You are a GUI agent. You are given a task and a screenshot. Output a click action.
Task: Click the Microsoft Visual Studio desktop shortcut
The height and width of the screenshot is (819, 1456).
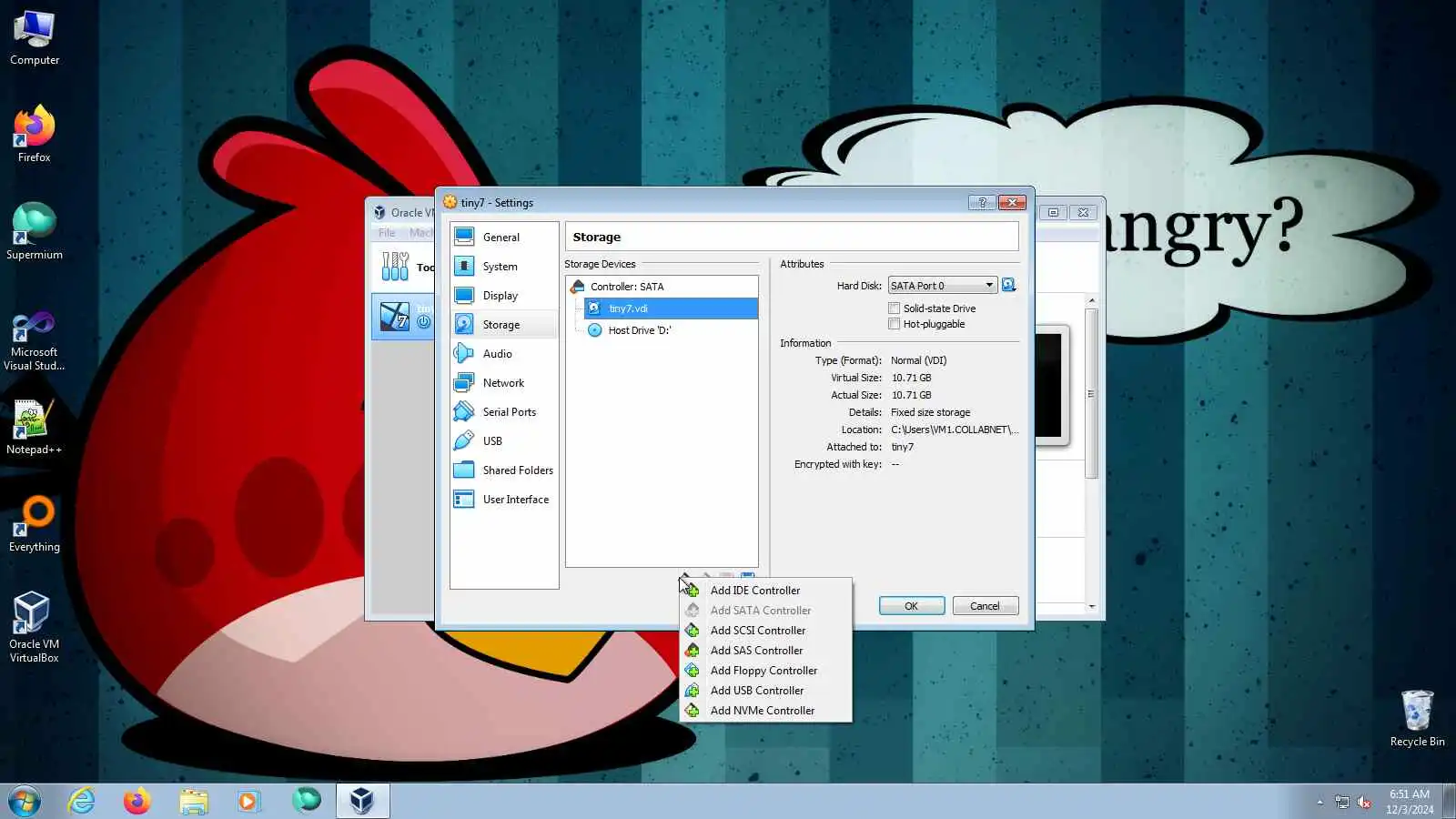35,341
